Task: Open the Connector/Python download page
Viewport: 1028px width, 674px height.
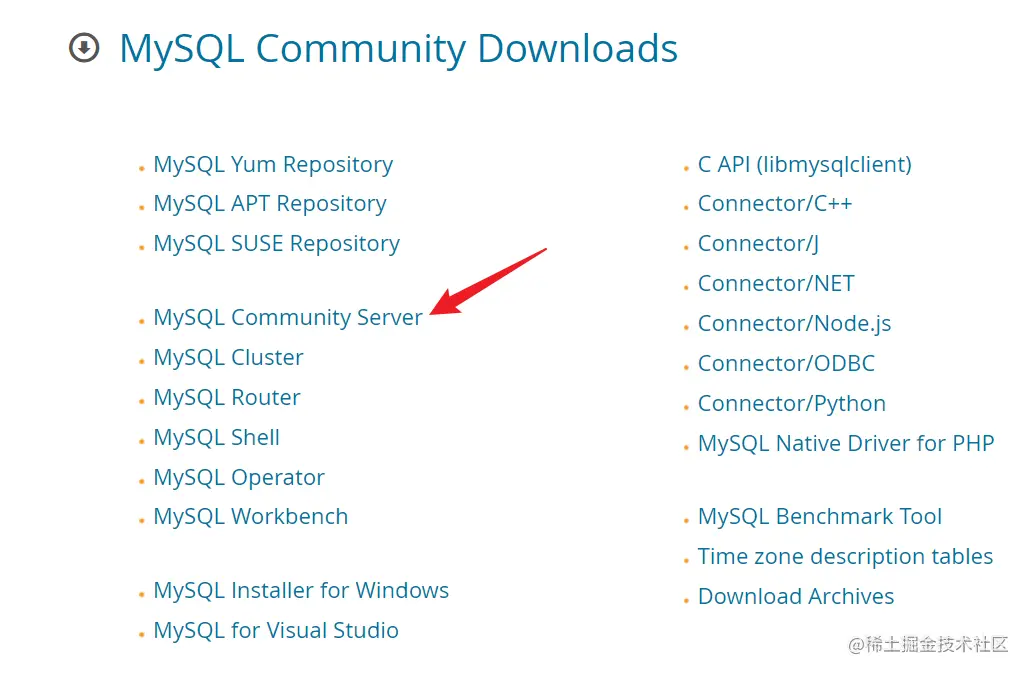Action: 791,403
